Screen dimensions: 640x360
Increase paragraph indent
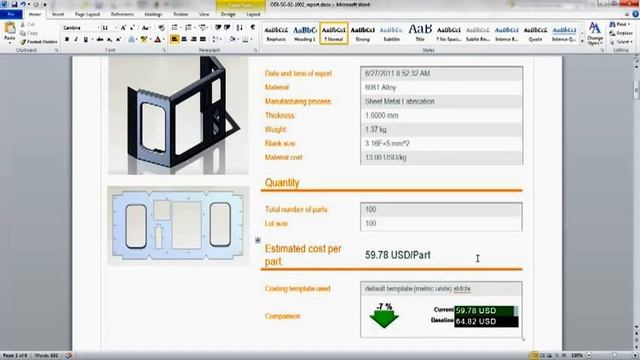(x=227, y=28)
